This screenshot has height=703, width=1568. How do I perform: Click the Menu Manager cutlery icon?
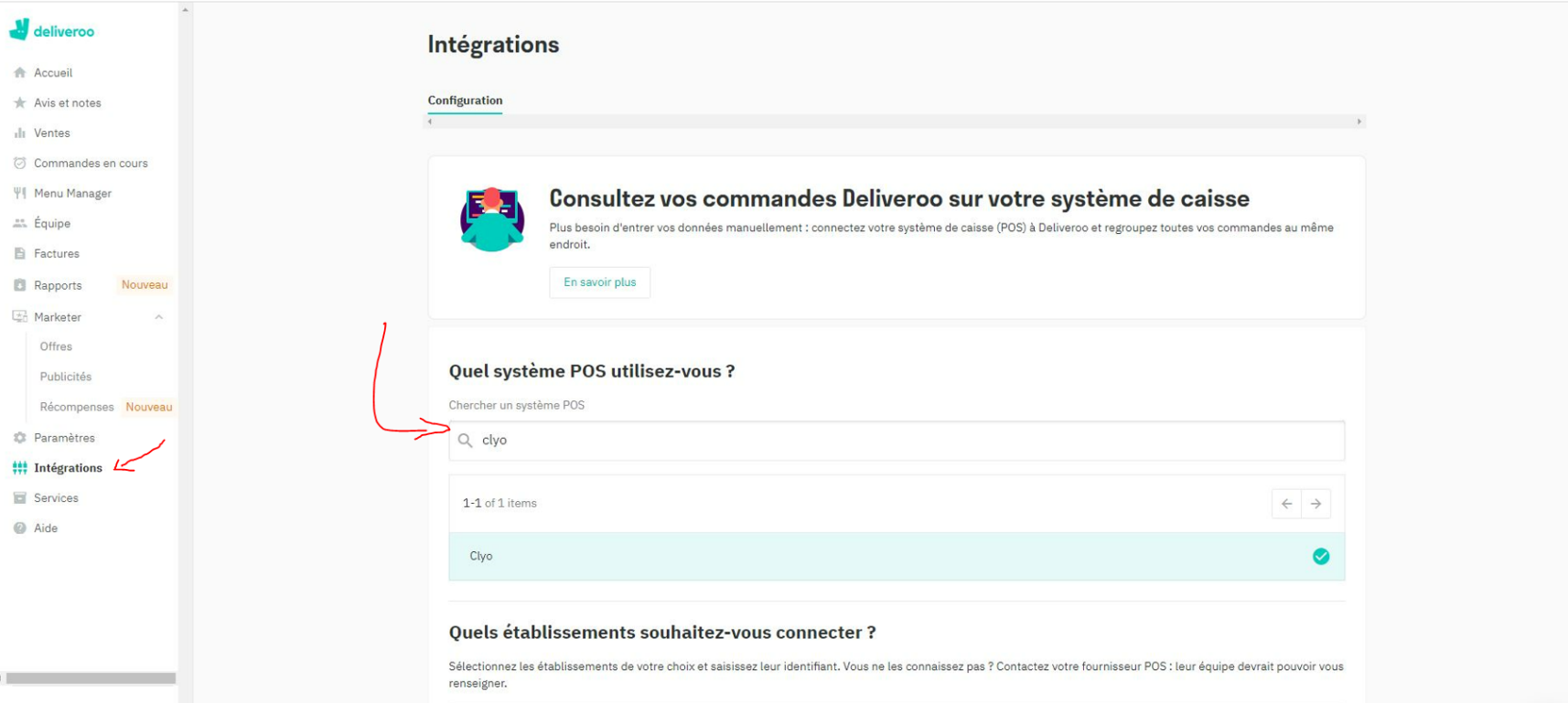click(x=19, y=193)
